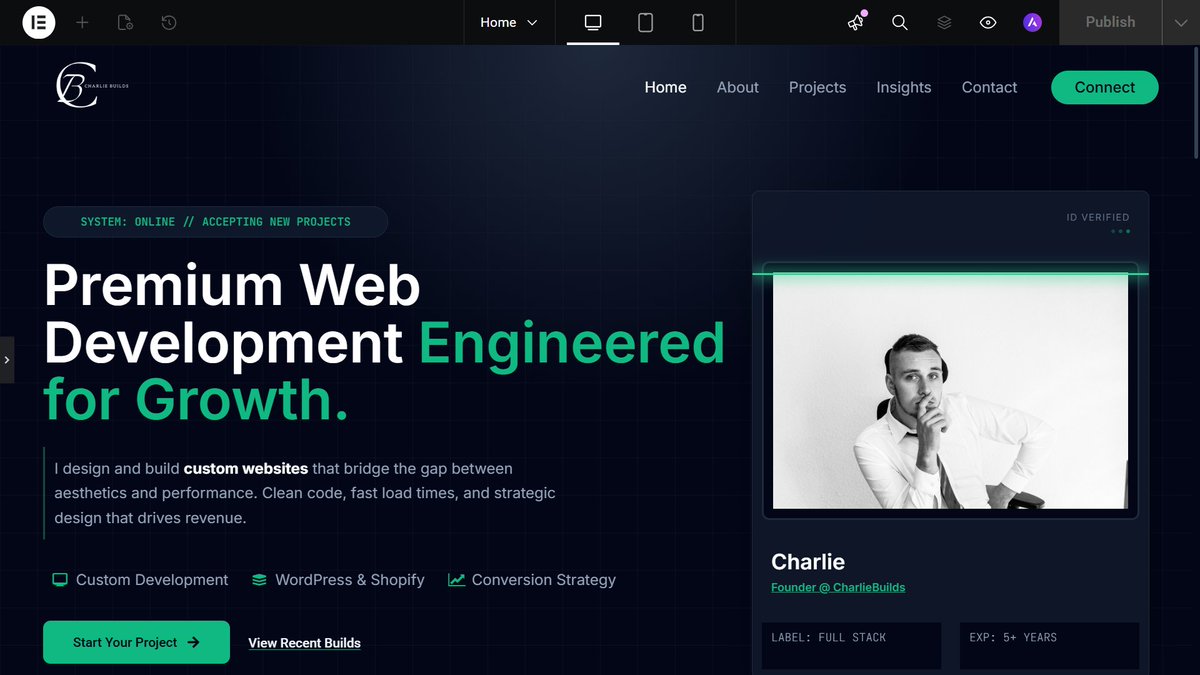1200x675 pixels.
Task: Open the Structure layers icon
Action: 944,22
